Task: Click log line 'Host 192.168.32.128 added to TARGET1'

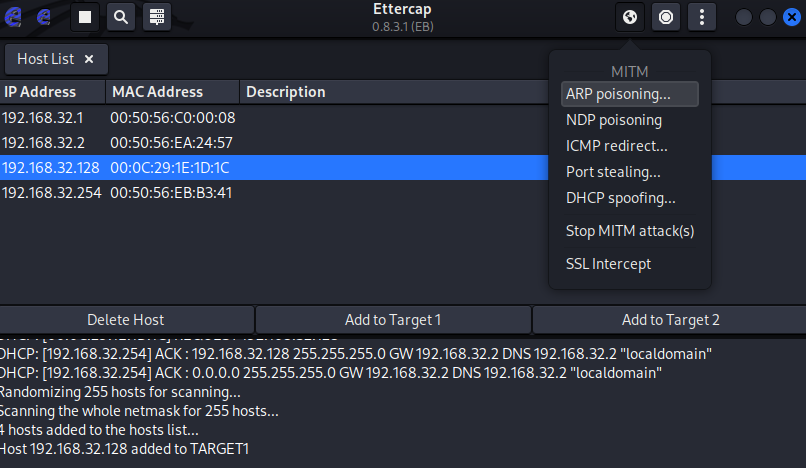Action: [x=124, y=449]
